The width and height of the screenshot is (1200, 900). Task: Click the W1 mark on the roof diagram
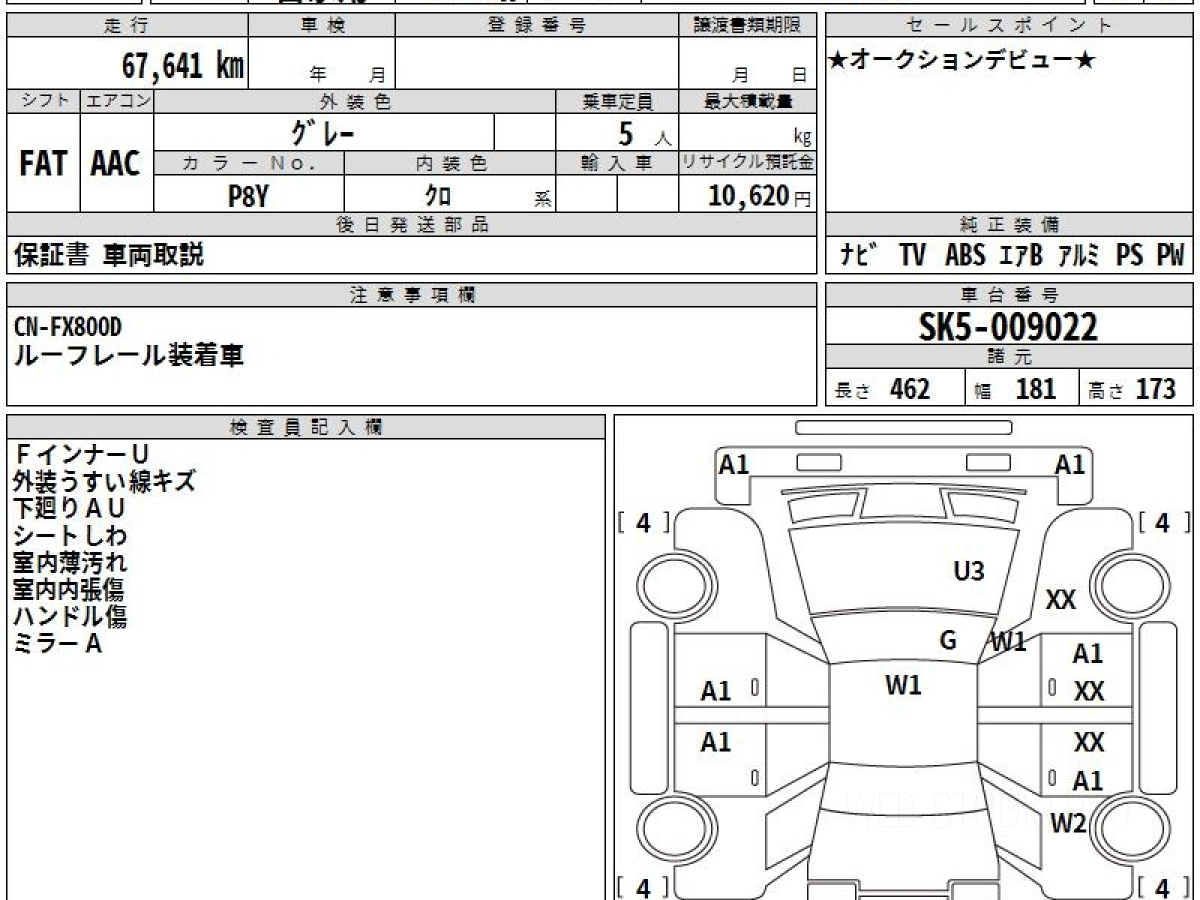(x=903, y=685)
